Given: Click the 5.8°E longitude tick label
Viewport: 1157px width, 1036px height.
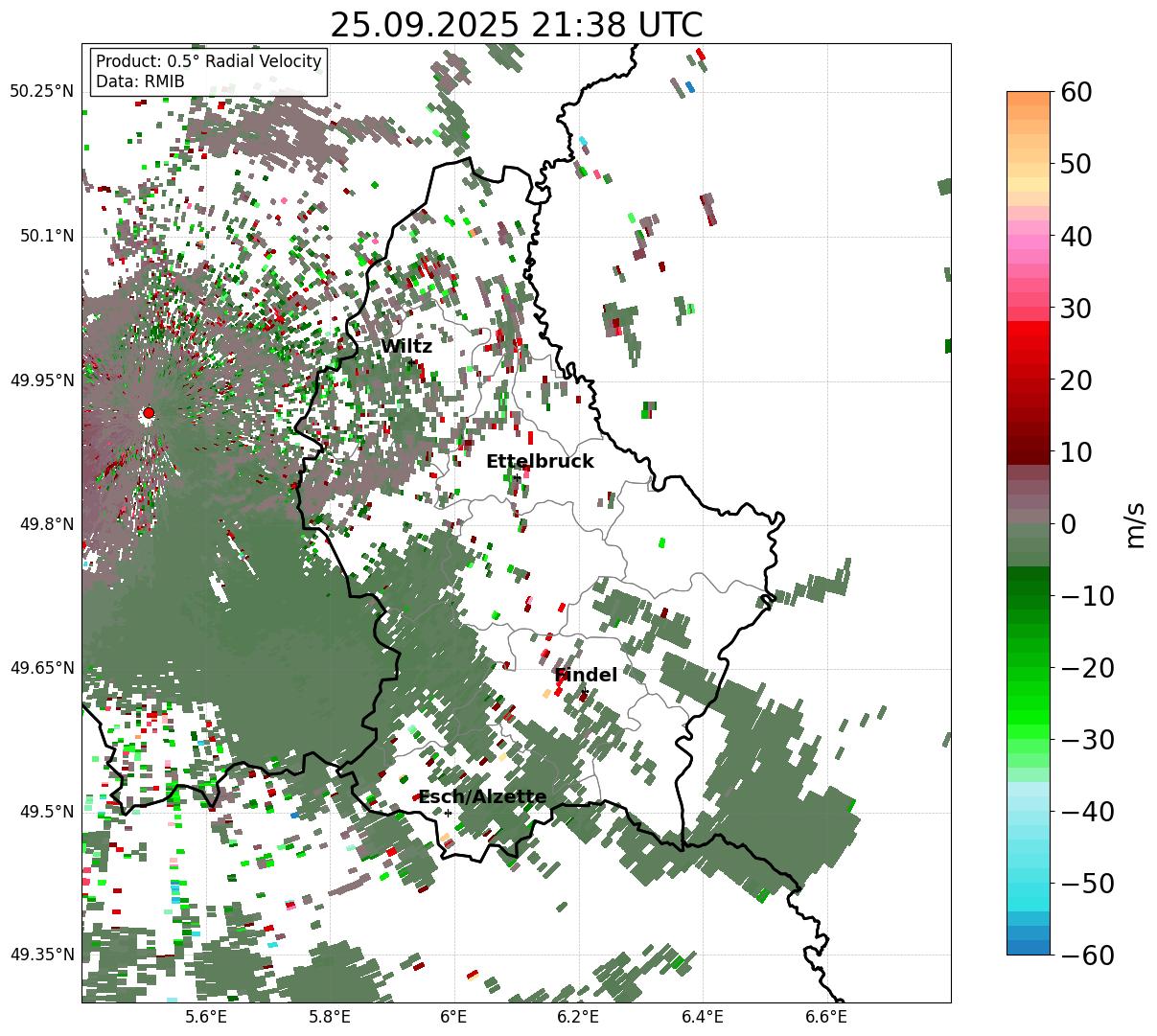Looking at the screenshot, I should click(x=330, y=1018).
